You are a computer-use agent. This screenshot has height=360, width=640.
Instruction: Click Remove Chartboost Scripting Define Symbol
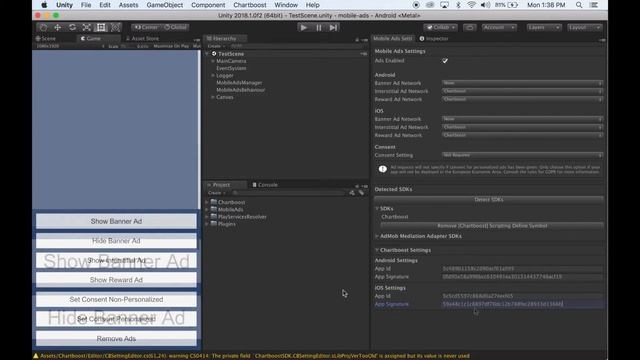[492, 226]
